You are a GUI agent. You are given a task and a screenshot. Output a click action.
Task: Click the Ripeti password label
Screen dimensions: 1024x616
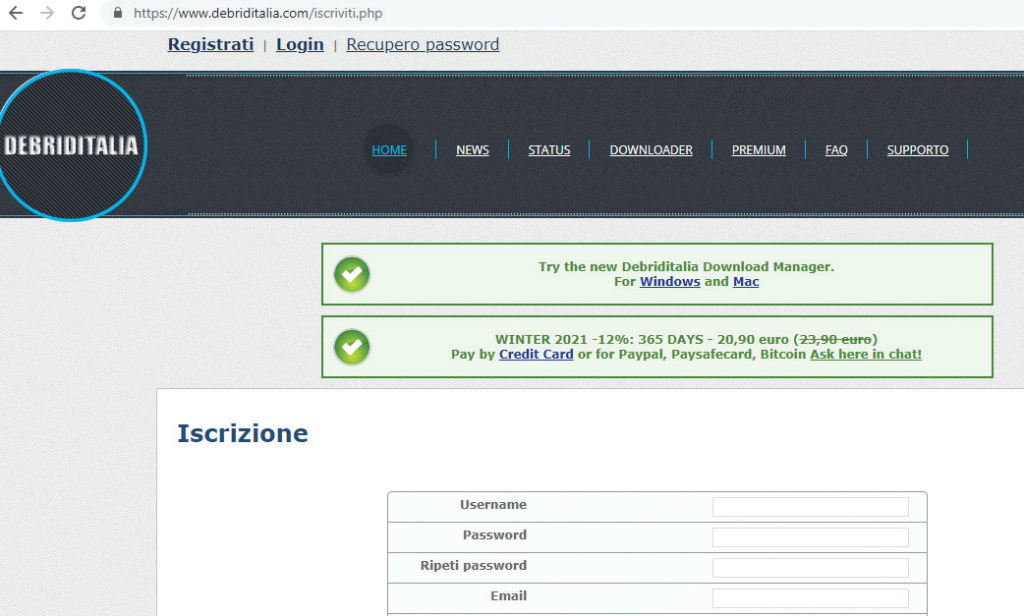tap(473, 566)
